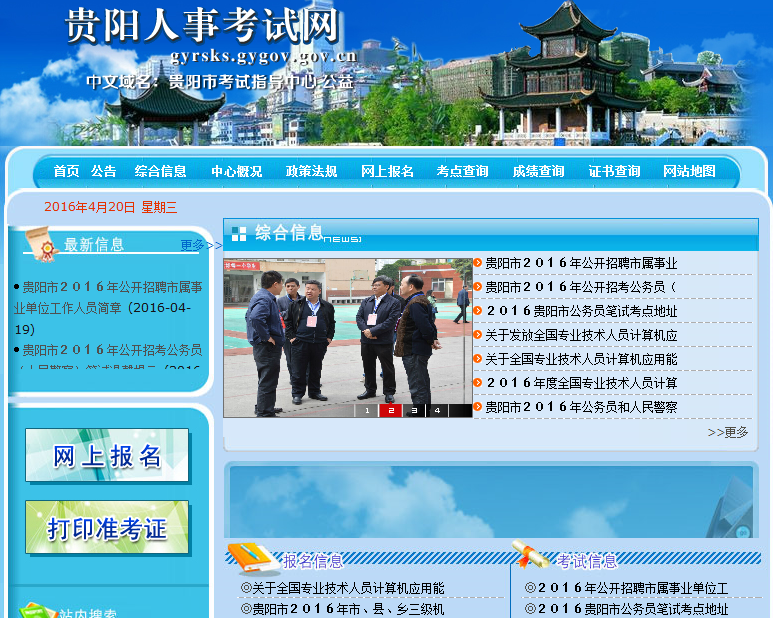The height and width of the screenshot is (618, 773).
Task: Go to the 综合信息 menu page
Action: point(160,171)
